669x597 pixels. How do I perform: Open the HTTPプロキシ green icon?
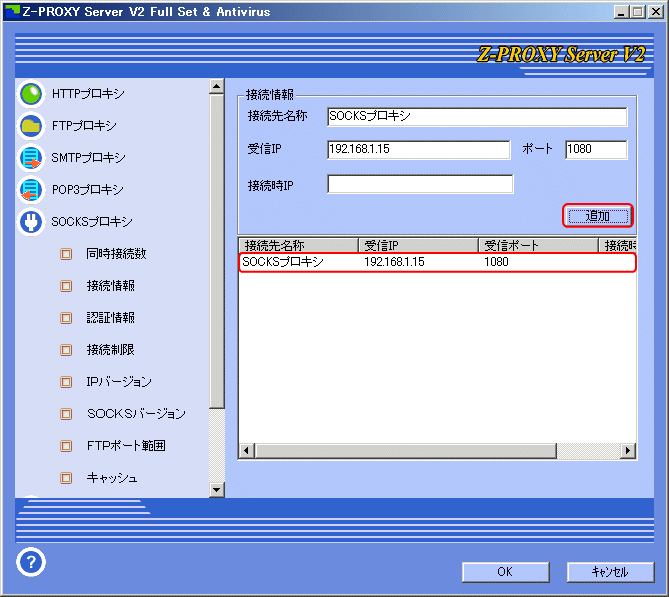[31, 93]
